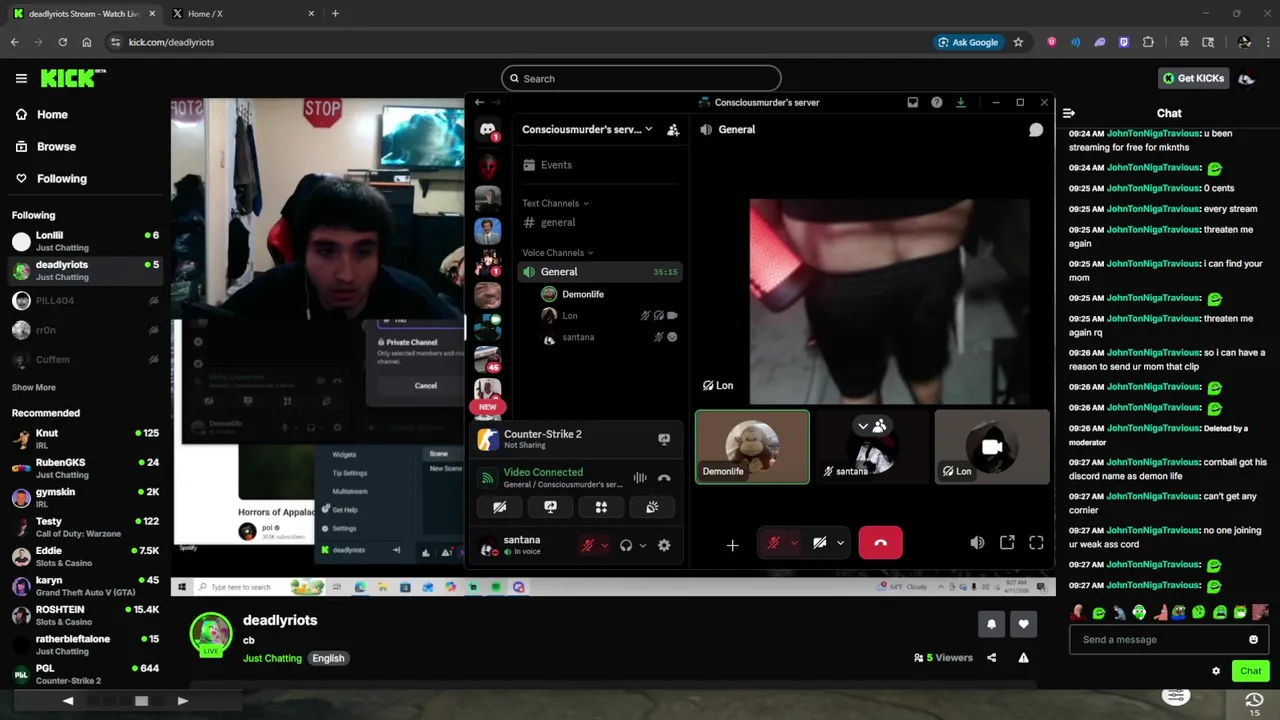
Task: Select Lon camera tile
Action: (x=992, y=447)
